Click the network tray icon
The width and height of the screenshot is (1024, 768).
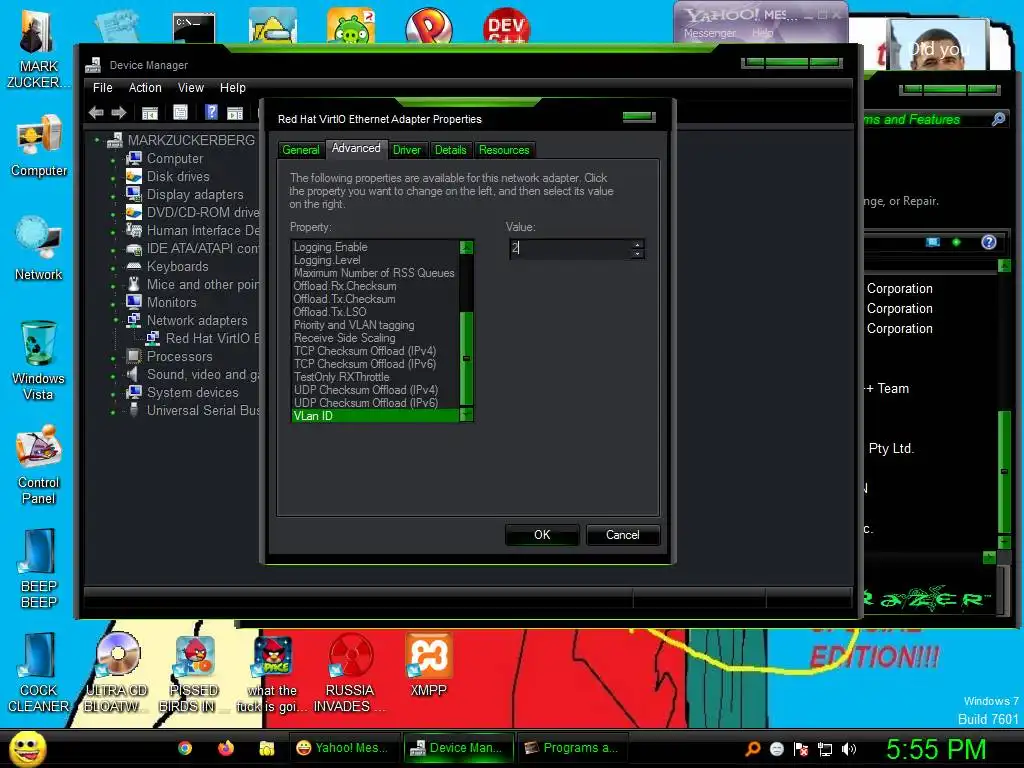[x=825, y=749]
